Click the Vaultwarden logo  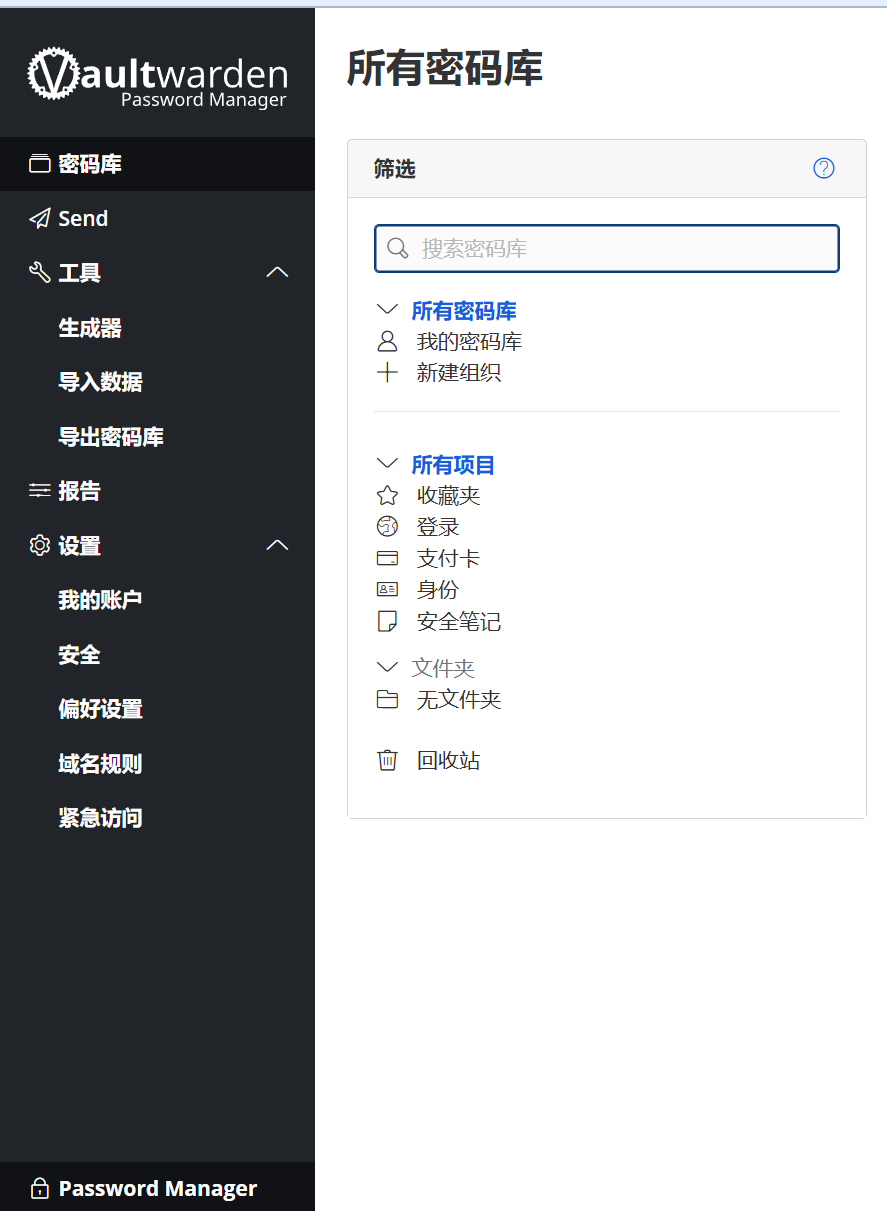pos(157,76)
